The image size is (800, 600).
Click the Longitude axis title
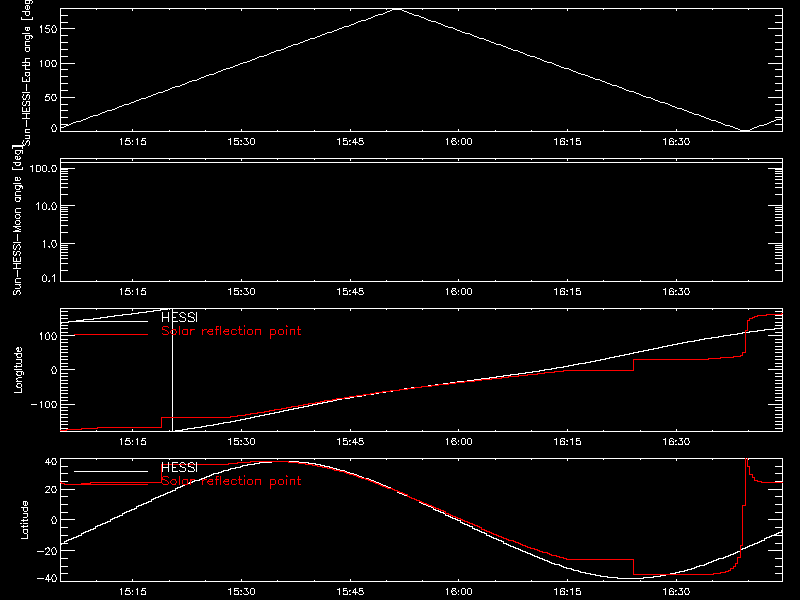pyautogui.click(x=19, y=370)
